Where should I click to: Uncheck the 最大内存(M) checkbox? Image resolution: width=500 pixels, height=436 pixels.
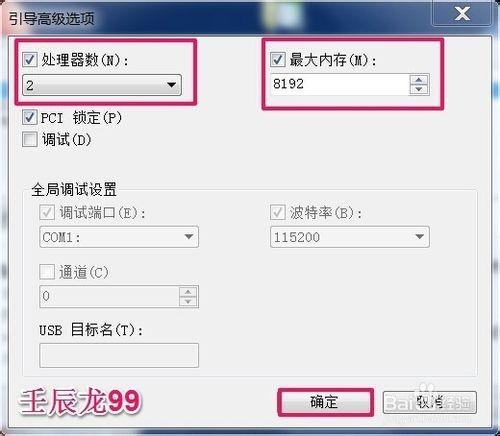277,60
